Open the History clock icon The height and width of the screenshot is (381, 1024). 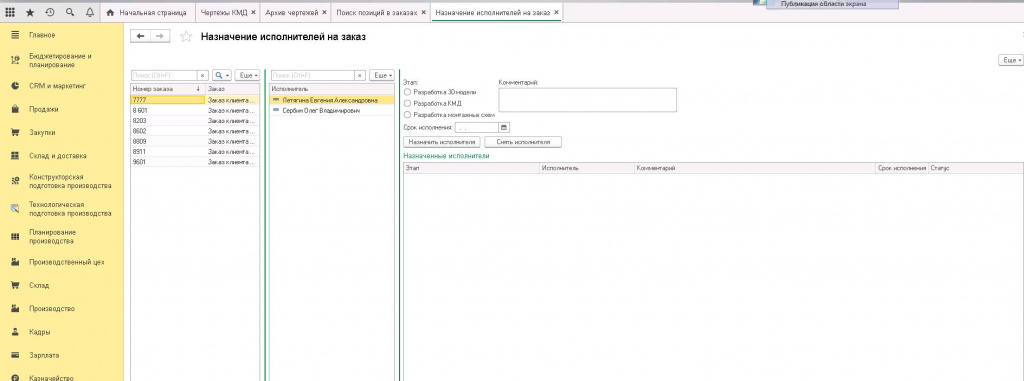pos(50,12)
